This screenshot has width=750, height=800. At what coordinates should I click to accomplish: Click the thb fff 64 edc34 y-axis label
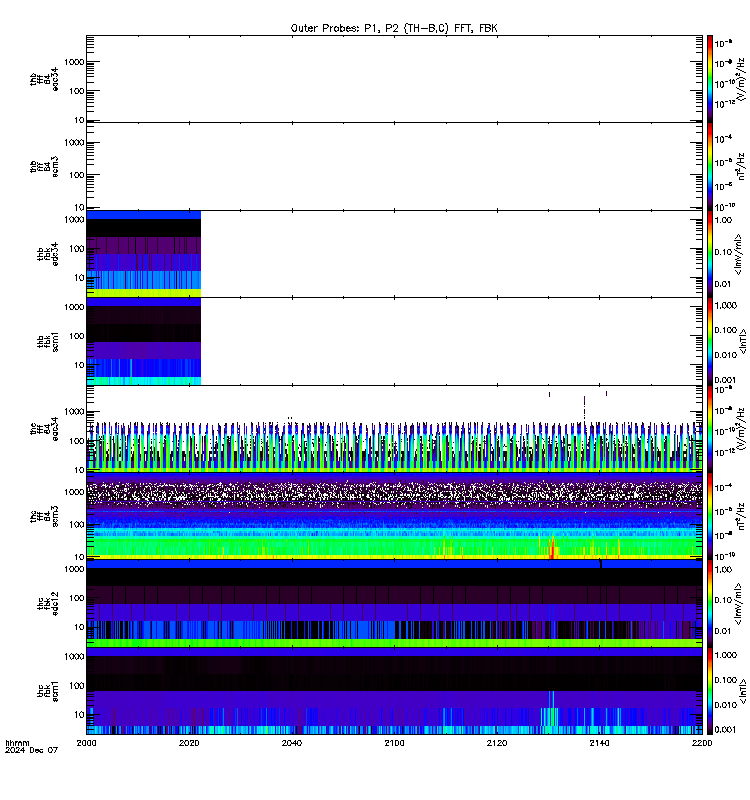coord(44,79)
